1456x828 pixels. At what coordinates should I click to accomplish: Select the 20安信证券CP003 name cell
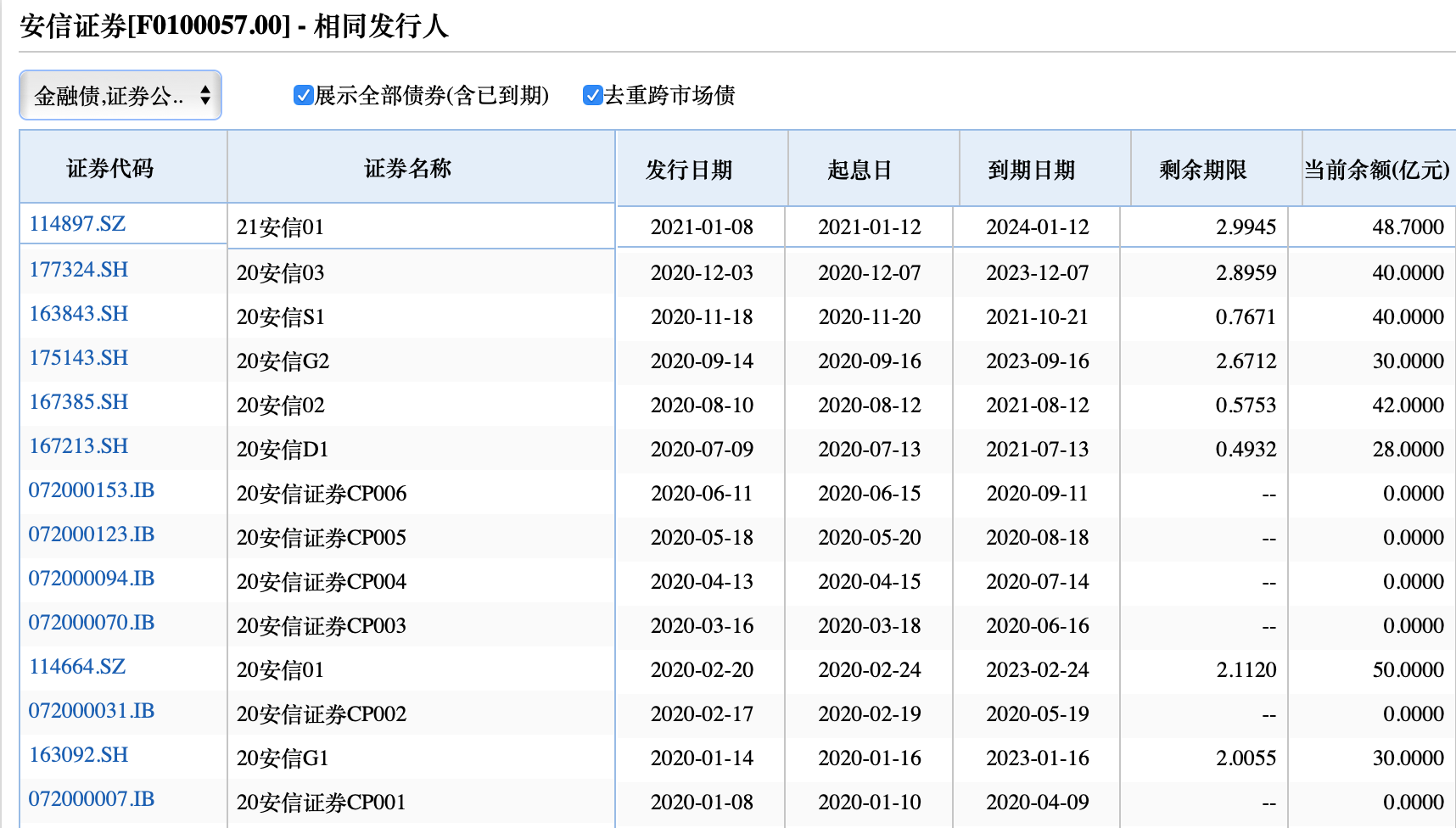tap(421, 625)
